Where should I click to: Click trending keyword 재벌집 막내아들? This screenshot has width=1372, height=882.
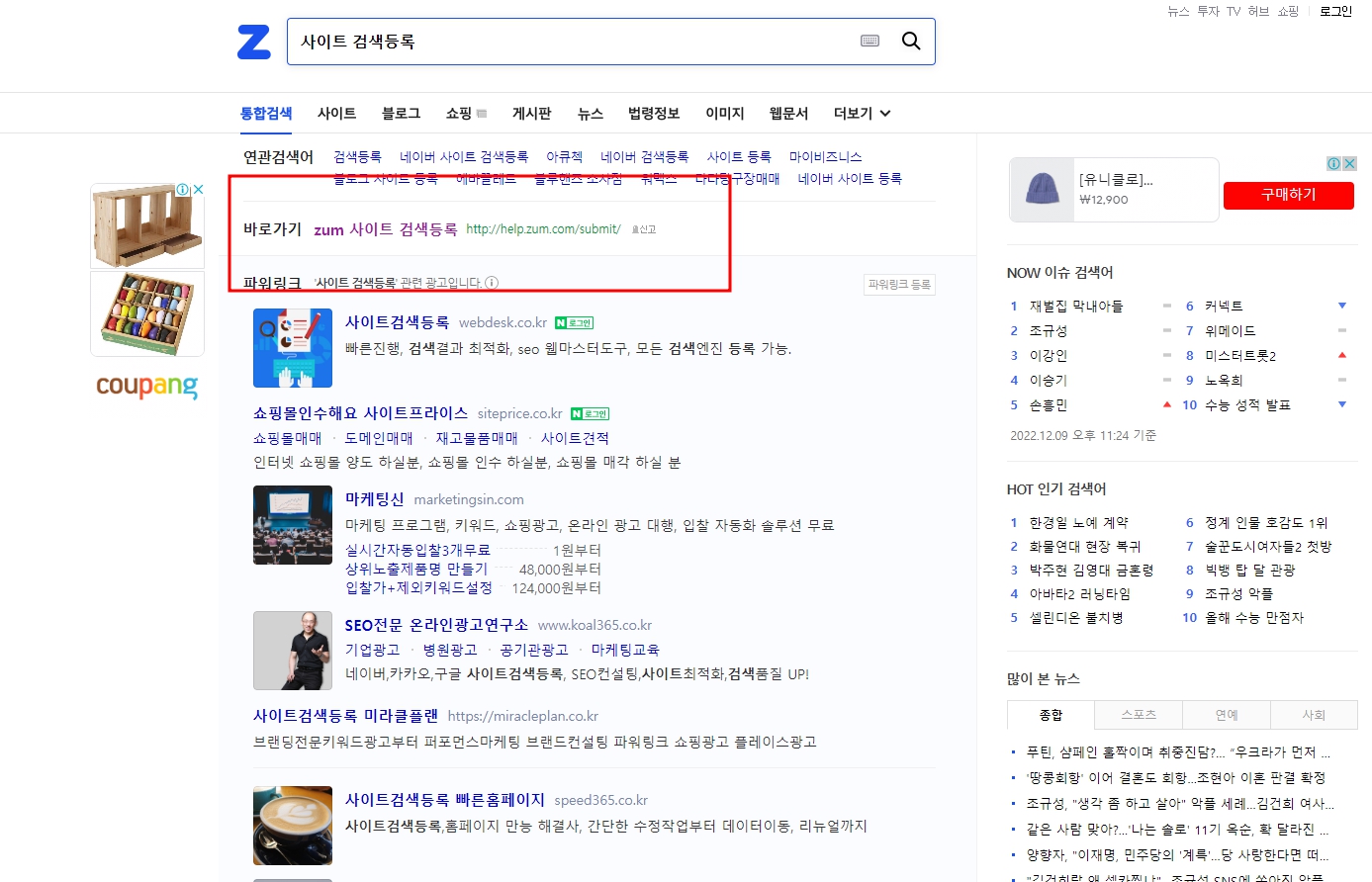[1076, 307]
